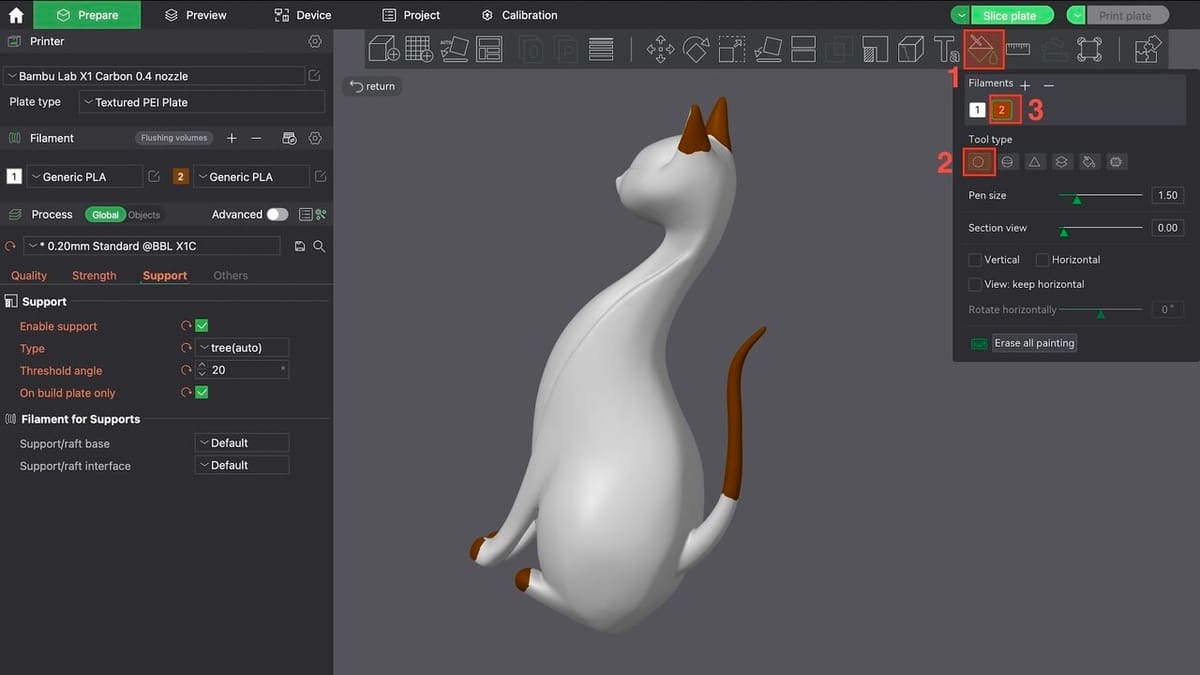Uncheck On build plate only
The image size is (1200, 675).
pos(202,393)
